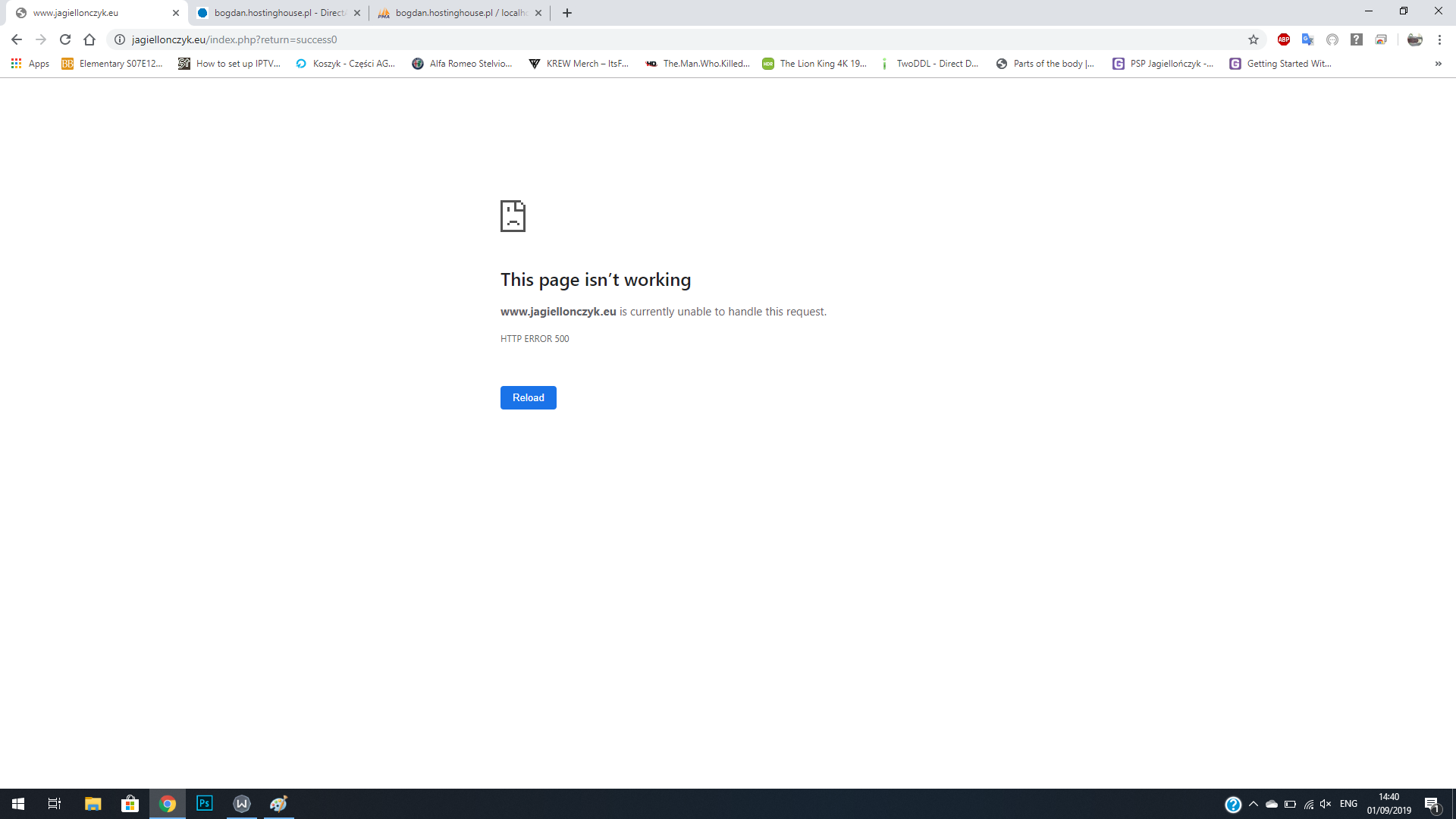This screenshot has width=1456, height=819.
Task: Open PSP Jagiellończyk bookmark
Action: [x=1163, y=64]
